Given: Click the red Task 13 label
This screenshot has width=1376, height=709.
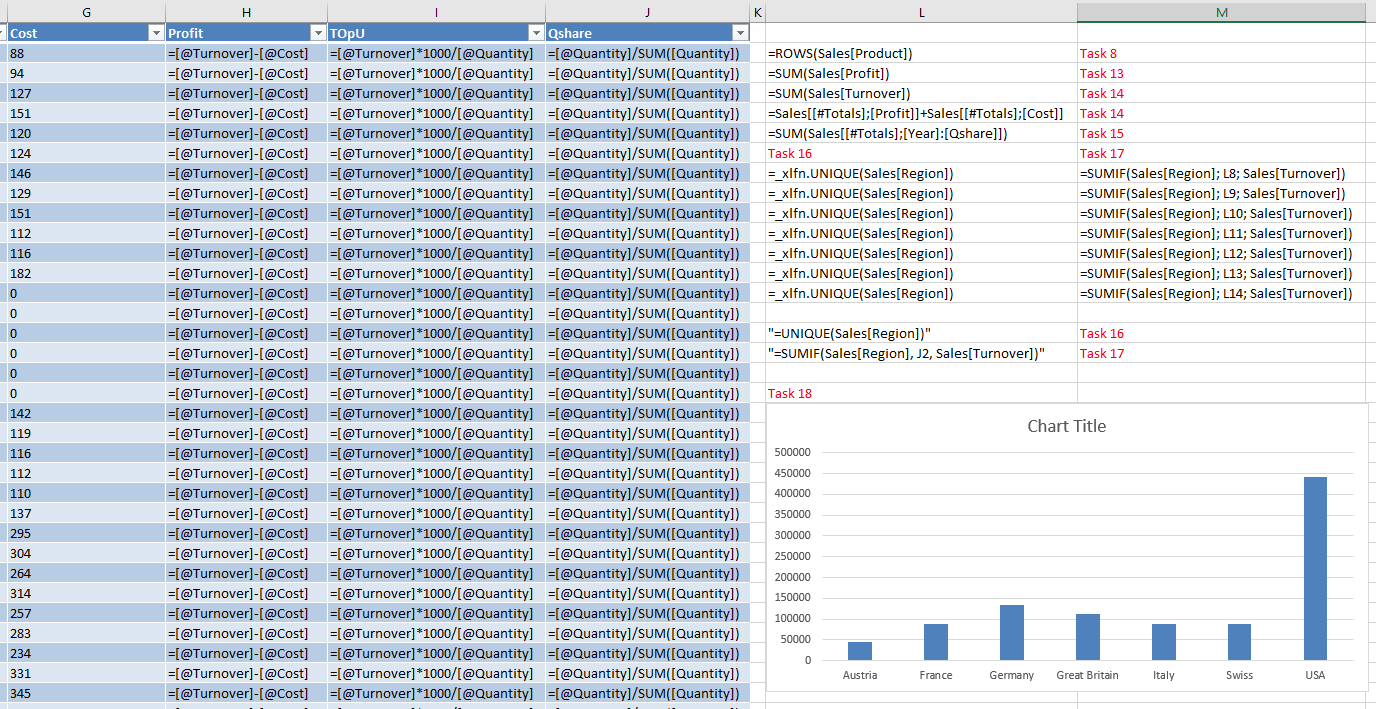Looking at the screenshot, I should coord(1102,73).
